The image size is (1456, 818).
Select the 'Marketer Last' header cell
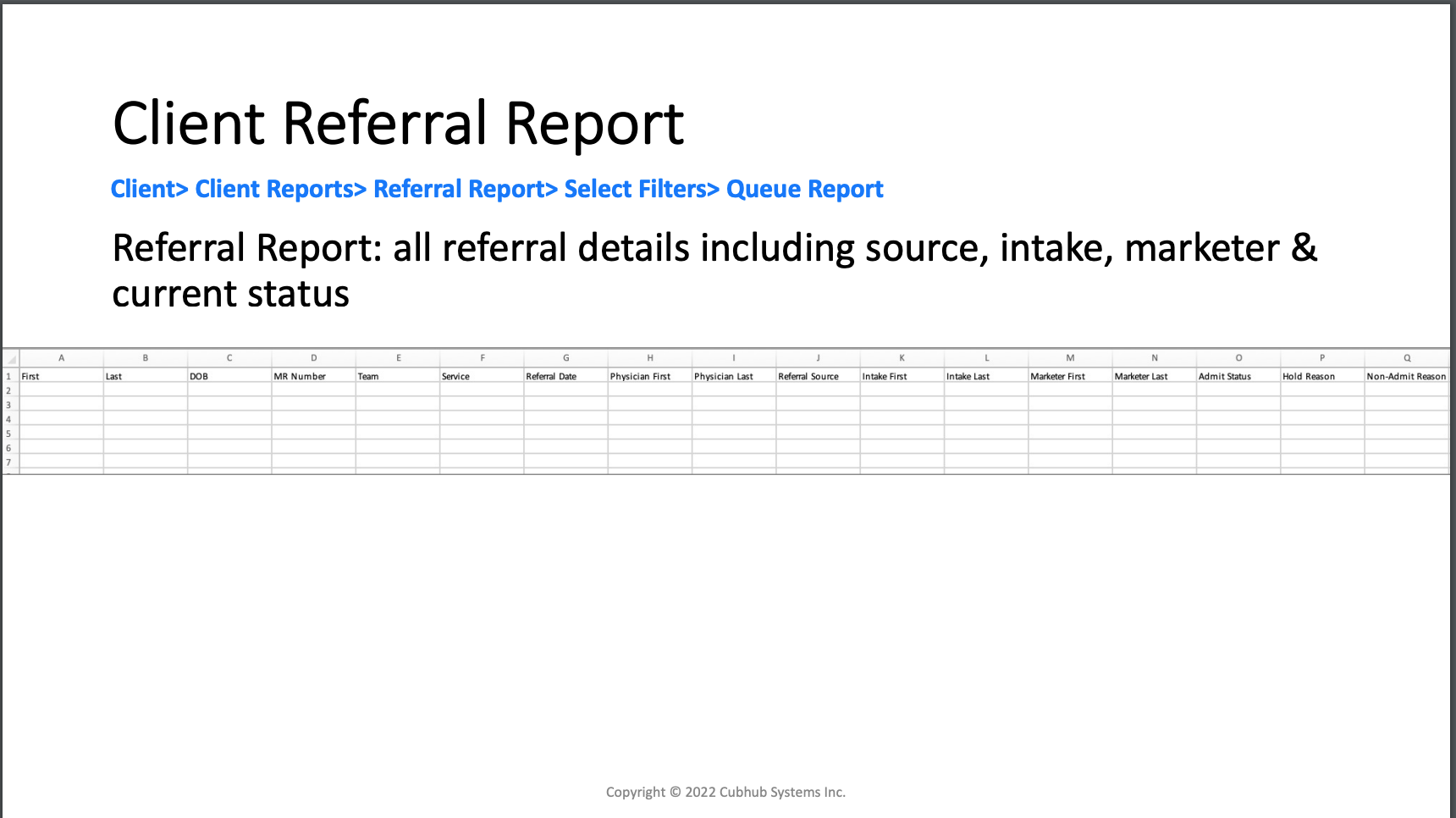1155,376
